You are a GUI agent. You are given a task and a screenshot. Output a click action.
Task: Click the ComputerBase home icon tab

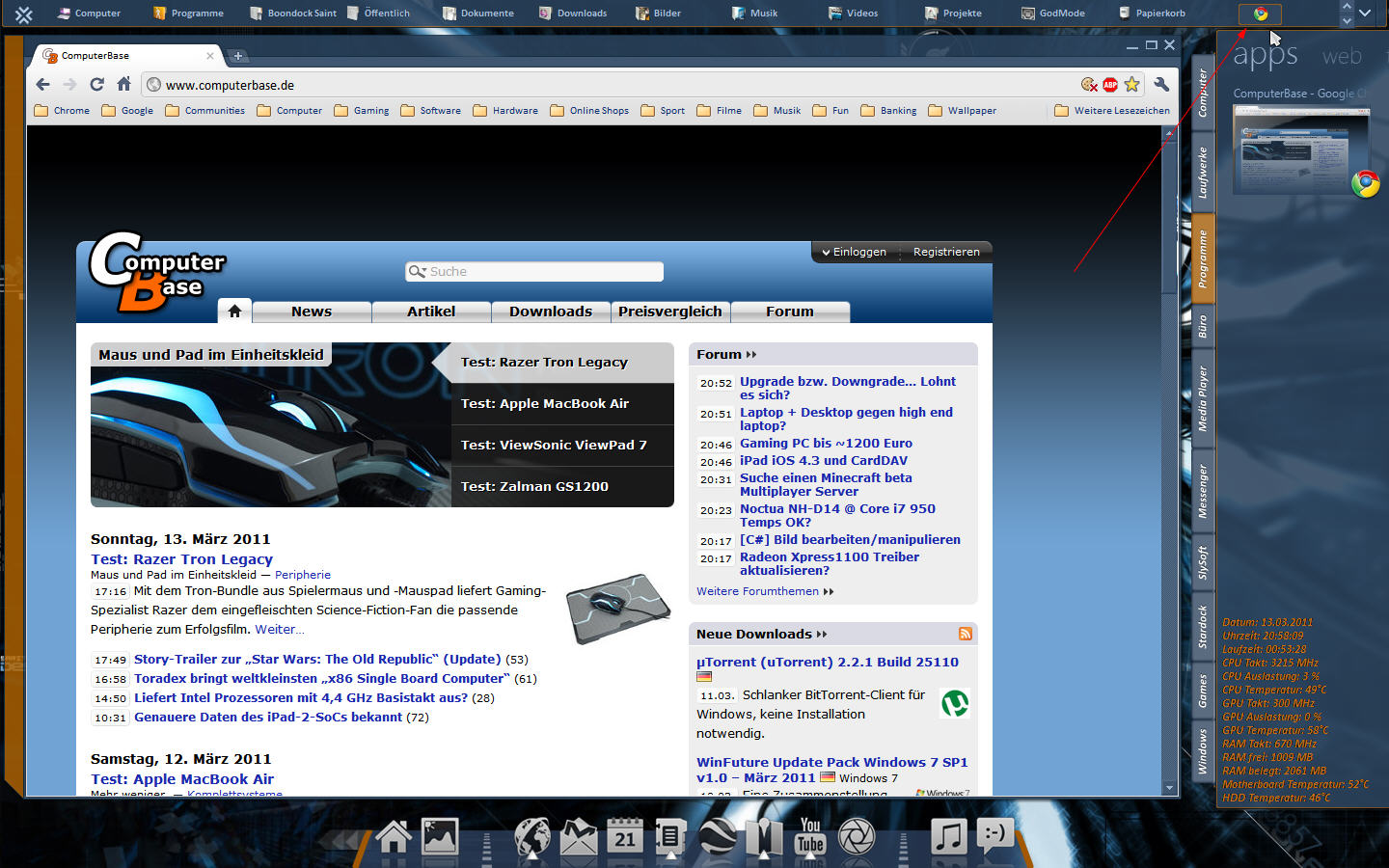[234, 311]
